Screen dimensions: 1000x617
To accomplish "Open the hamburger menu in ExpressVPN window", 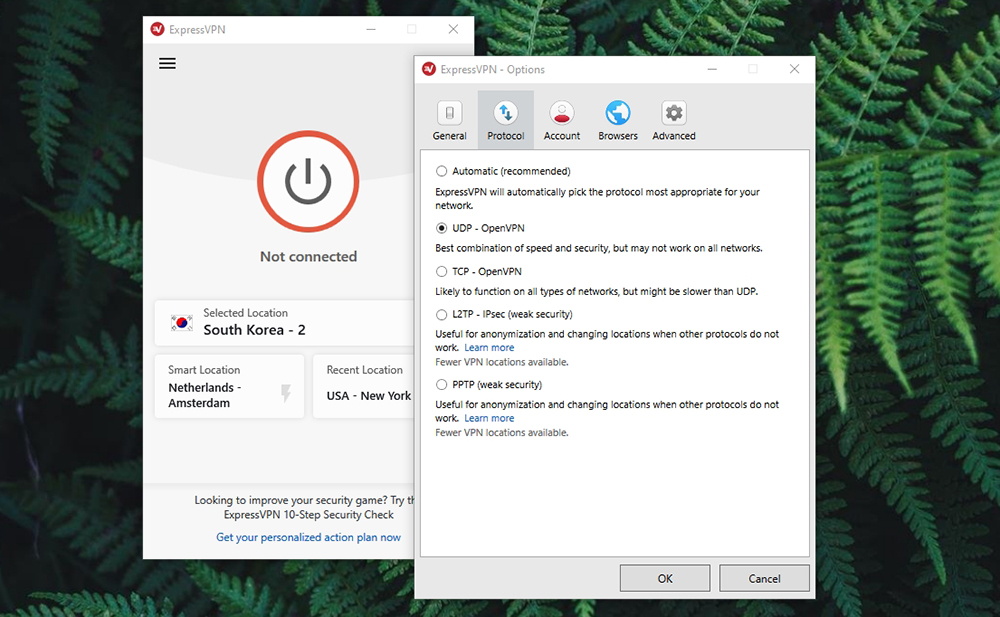I will click(167, 63).
